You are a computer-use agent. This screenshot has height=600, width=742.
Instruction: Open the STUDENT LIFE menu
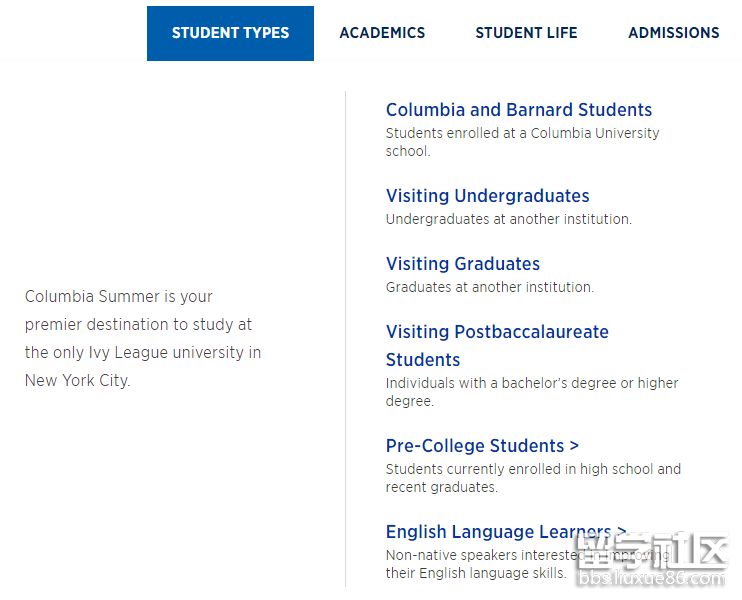click(x=526, y=33)
